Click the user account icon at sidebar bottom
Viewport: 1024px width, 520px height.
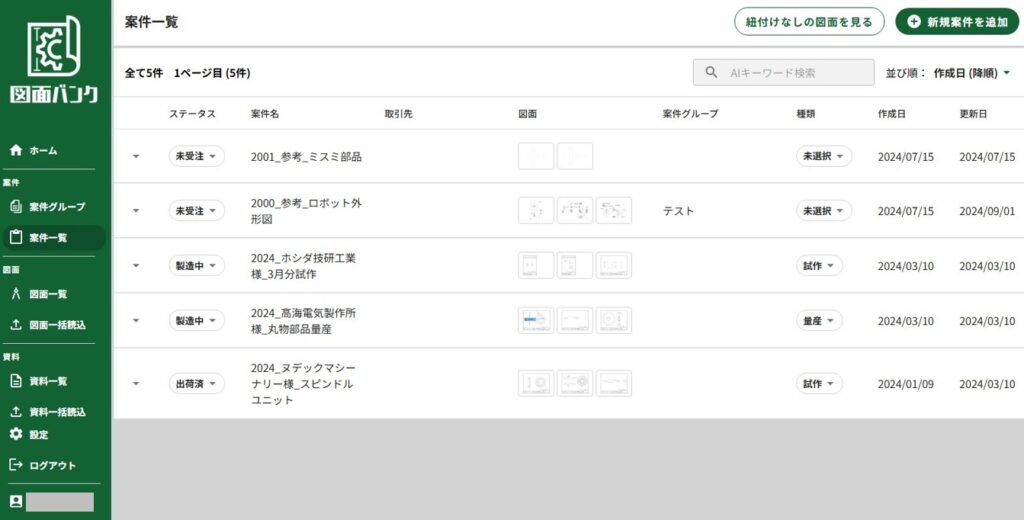tap(16, 501)
